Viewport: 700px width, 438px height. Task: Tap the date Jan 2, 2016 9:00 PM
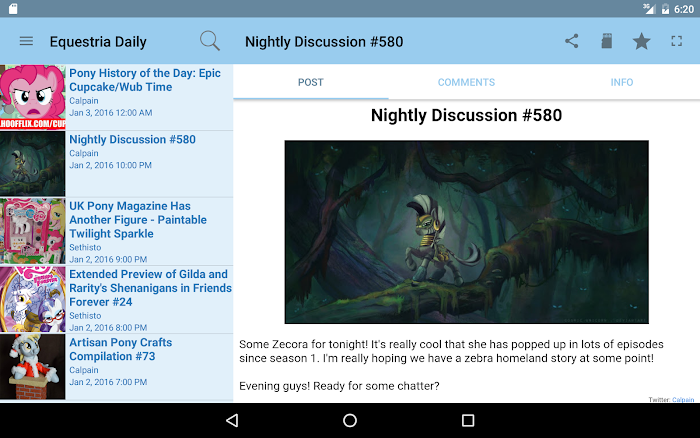(x=108, y=259)
